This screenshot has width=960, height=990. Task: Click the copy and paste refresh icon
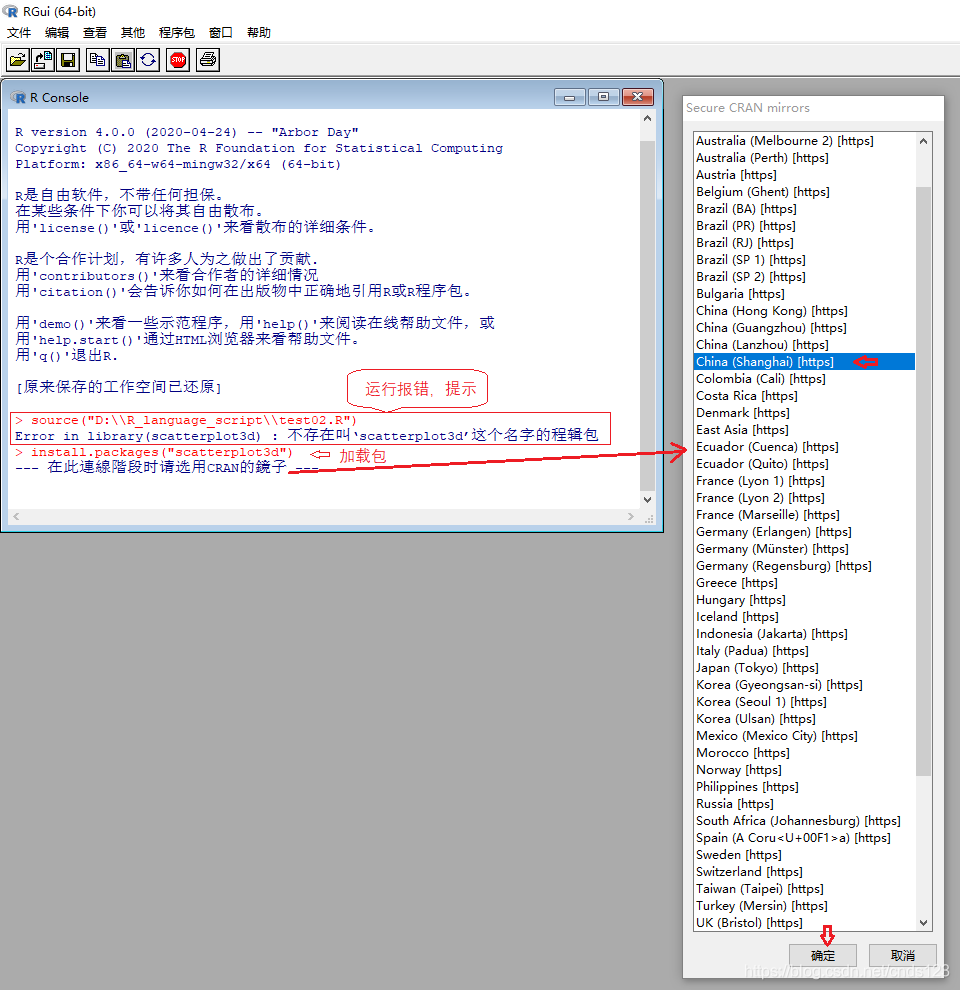click(148, 60)
